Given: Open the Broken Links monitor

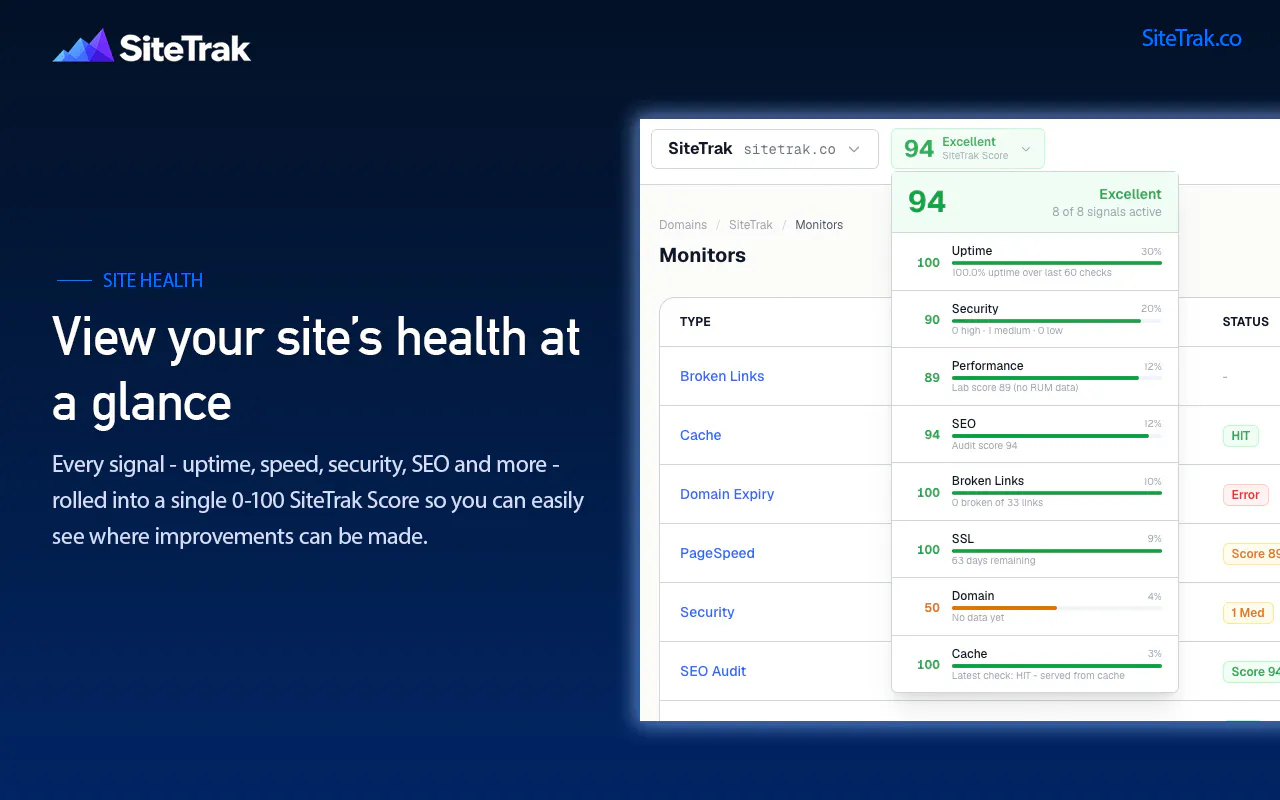Looking at the screenshot, I should click(x=722, y=376).
